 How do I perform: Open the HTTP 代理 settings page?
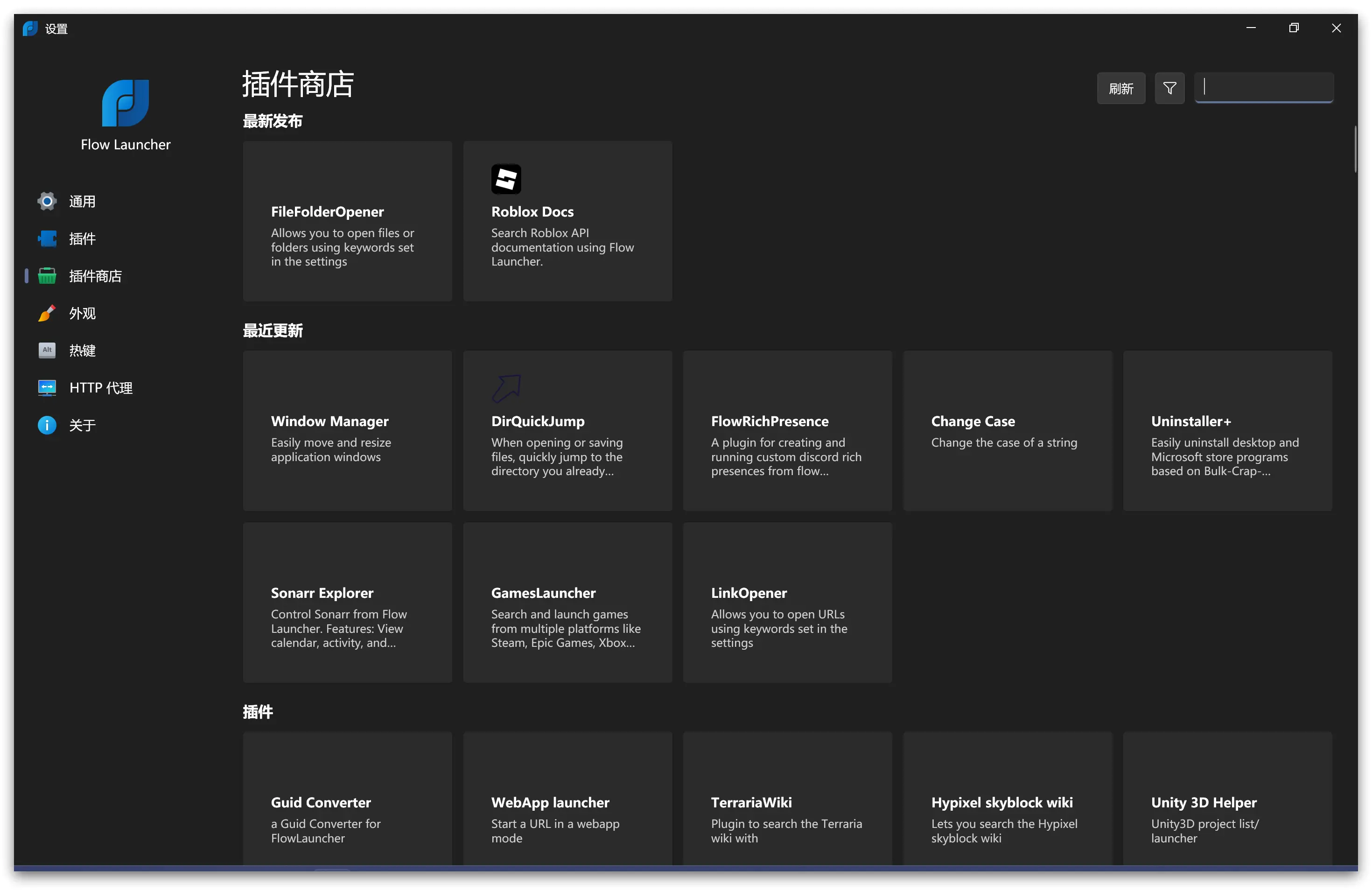pos(101,388)
